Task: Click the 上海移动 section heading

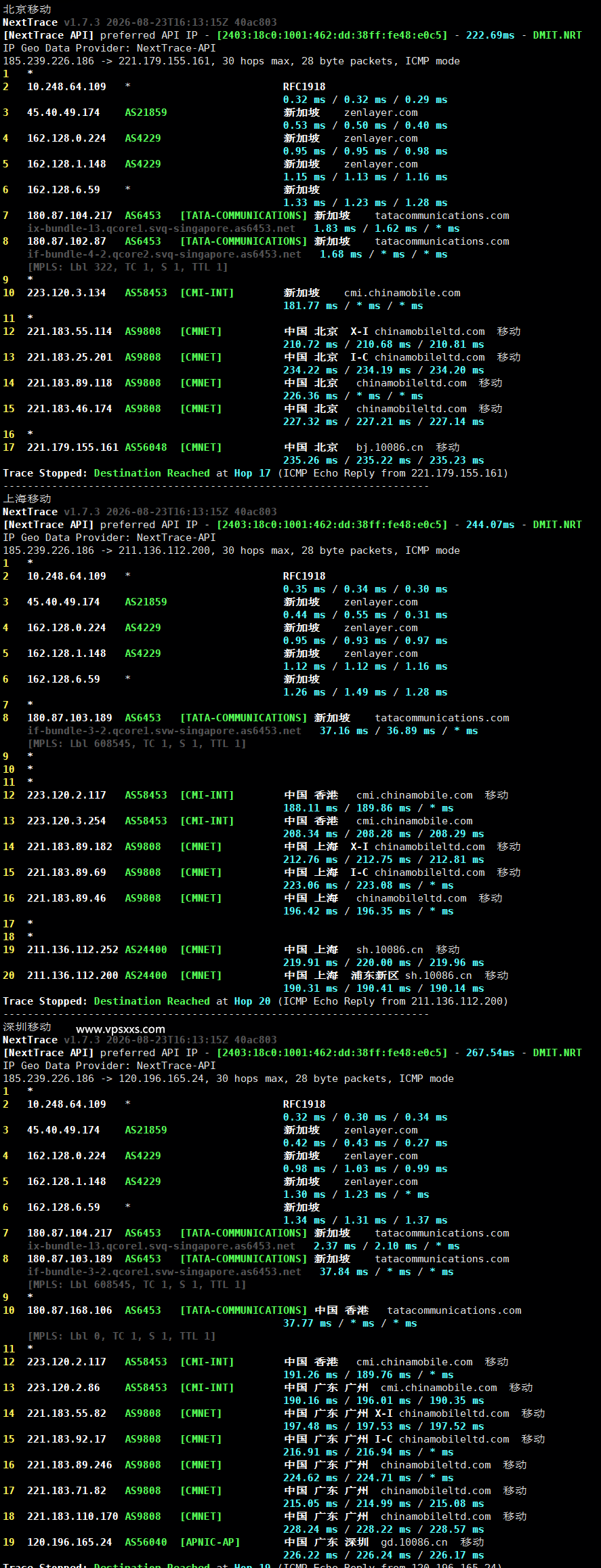Action: (x=27, y=499)
